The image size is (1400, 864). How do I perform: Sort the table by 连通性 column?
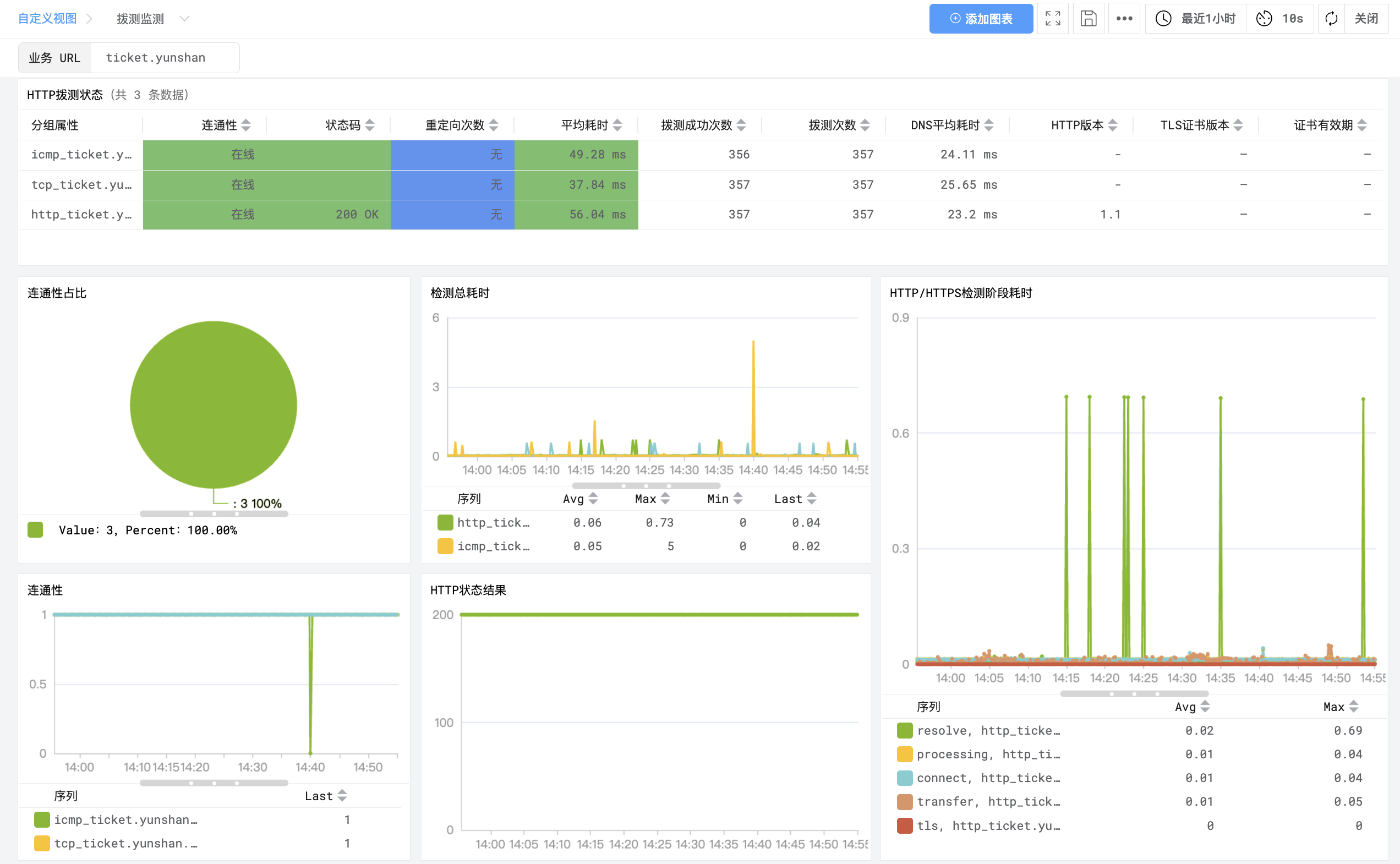[x=245, y=125]
